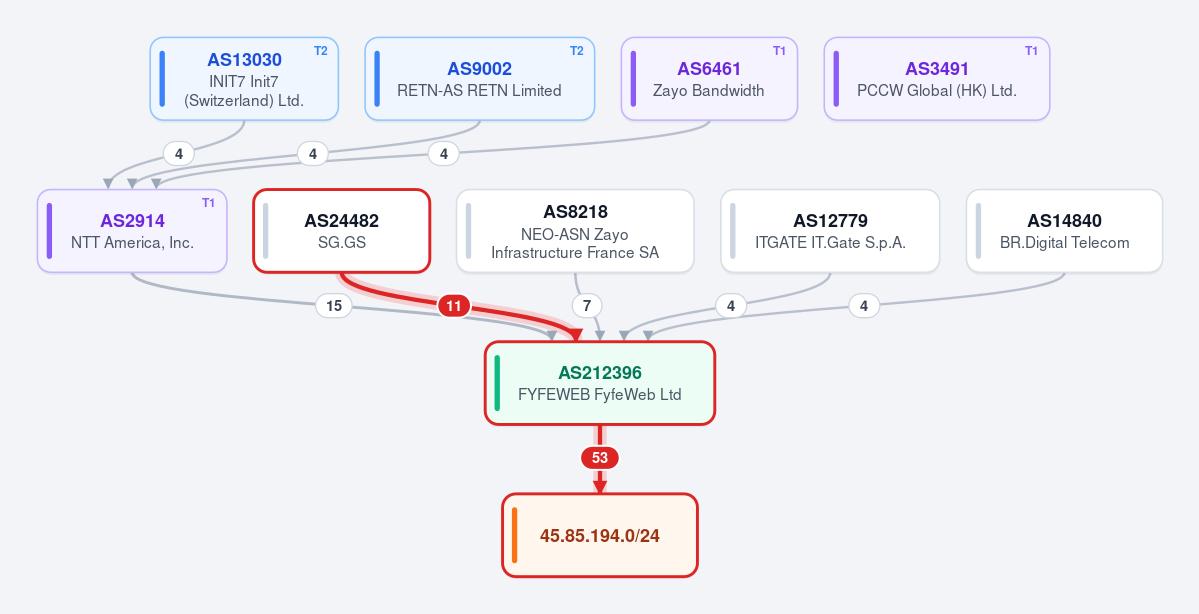Click the AS9002 RETN Limited node
Screen dimensions: 1199x614
click(479, 79)
